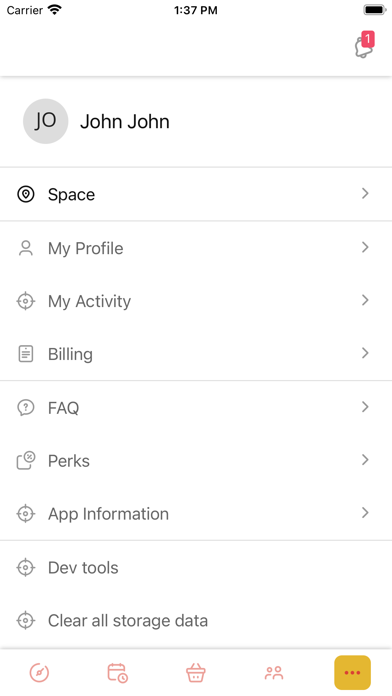This screenshot has width=392, height=696.
Task: Open the Perks menu item label
Action: click(x=69, y=461)
